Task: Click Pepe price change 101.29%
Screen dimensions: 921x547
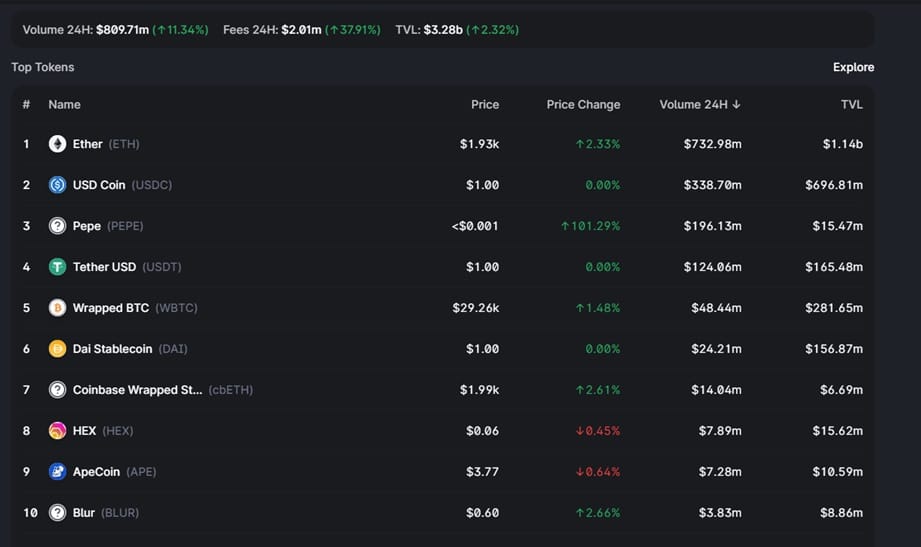Action: click(590, 226)
